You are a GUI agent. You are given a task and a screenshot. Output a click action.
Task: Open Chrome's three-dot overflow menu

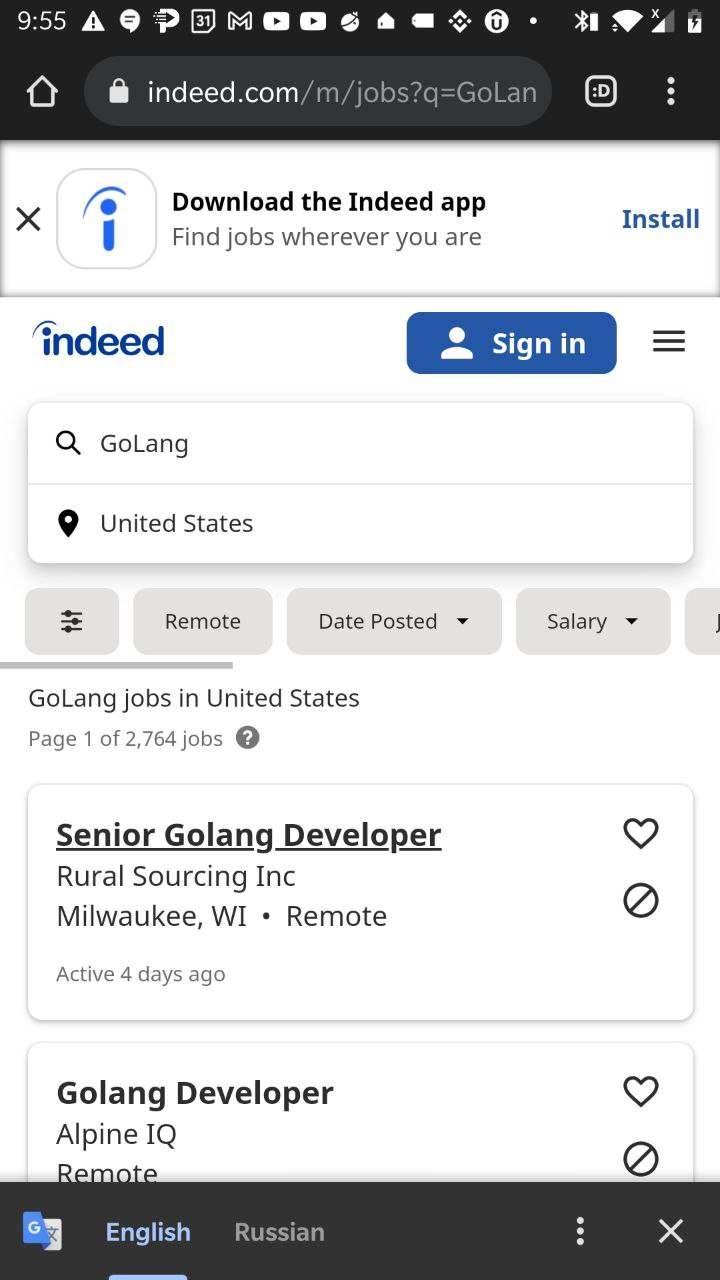point(671,92)
